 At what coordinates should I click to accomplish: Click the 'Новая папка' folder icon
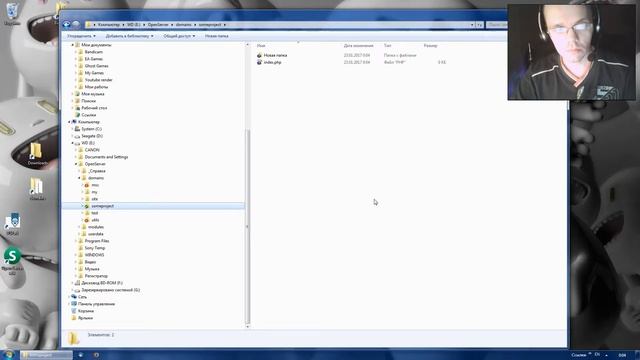point(259,55)
